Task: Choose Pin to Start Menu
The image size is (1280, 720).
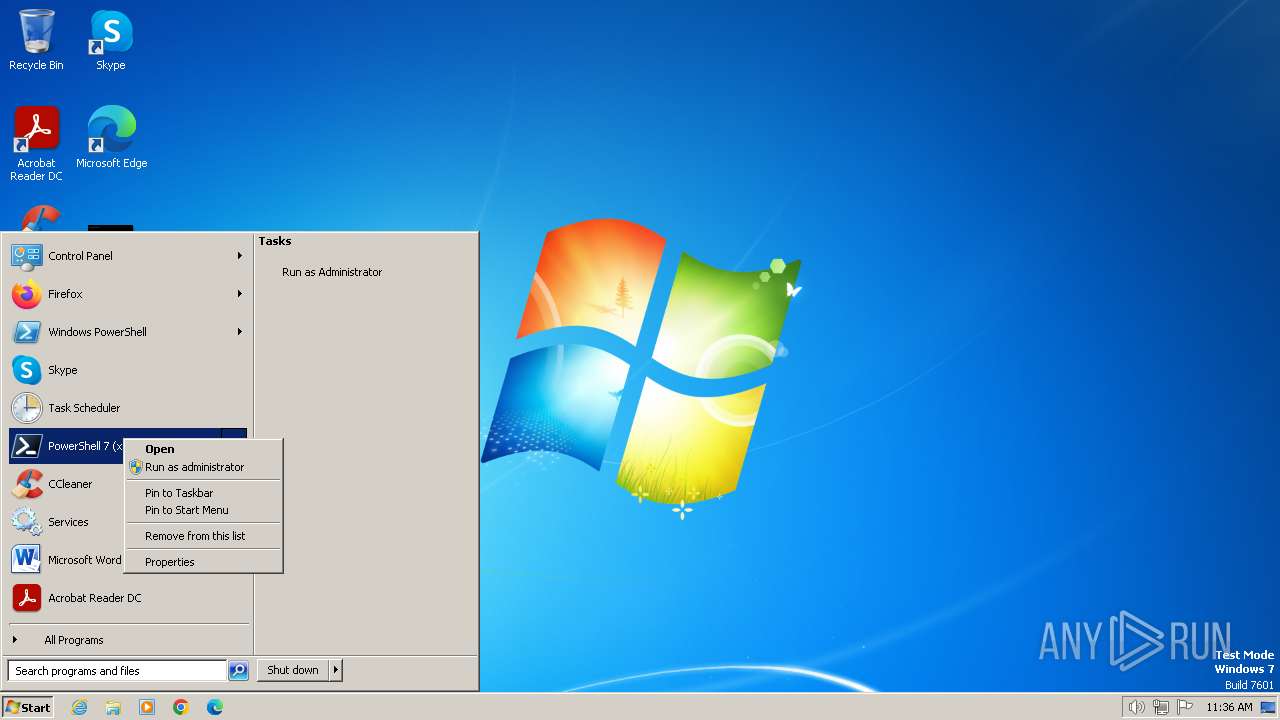Action: tap(203, 510)
